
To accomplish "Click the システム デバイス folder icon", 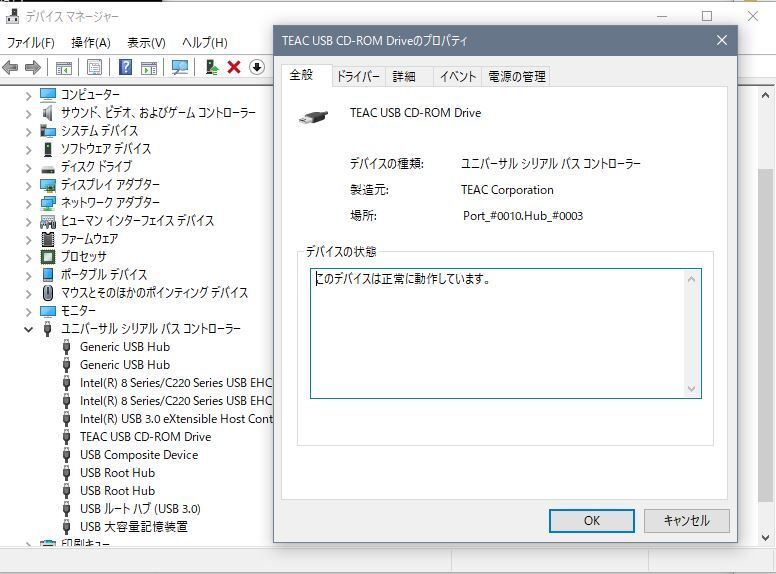I will [x=48, y=131].
